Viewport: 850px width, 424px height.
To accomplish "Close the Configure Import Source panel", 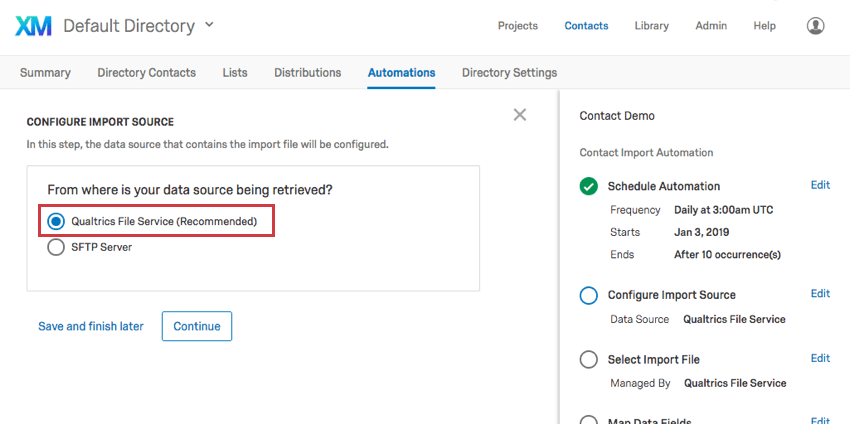I will pyautogui.click(x=520, y=115).
